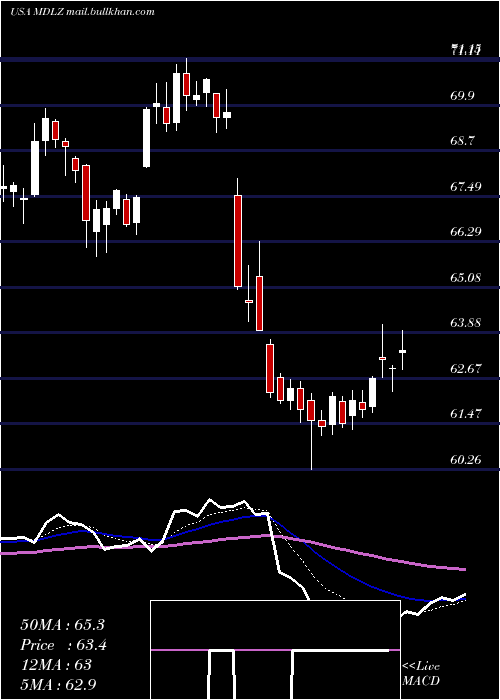500x700 pixels.
Task: Select the 63.88 price axis label
Action: coord(466,322)
